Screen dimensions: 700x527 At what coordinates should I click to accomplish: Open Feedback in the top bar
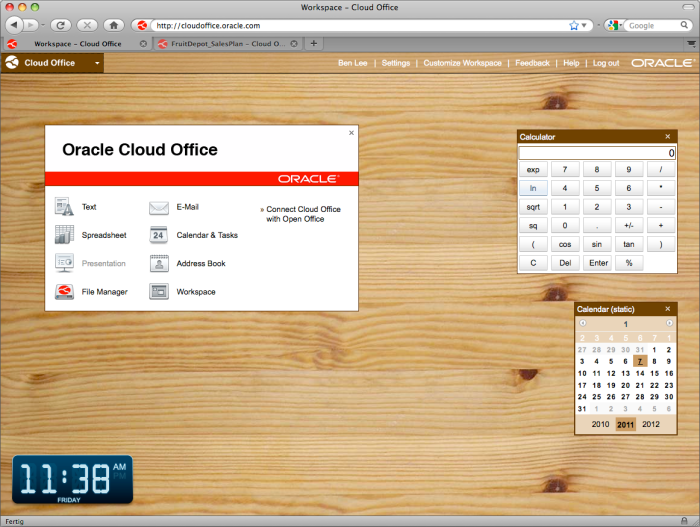pos(532,63)
